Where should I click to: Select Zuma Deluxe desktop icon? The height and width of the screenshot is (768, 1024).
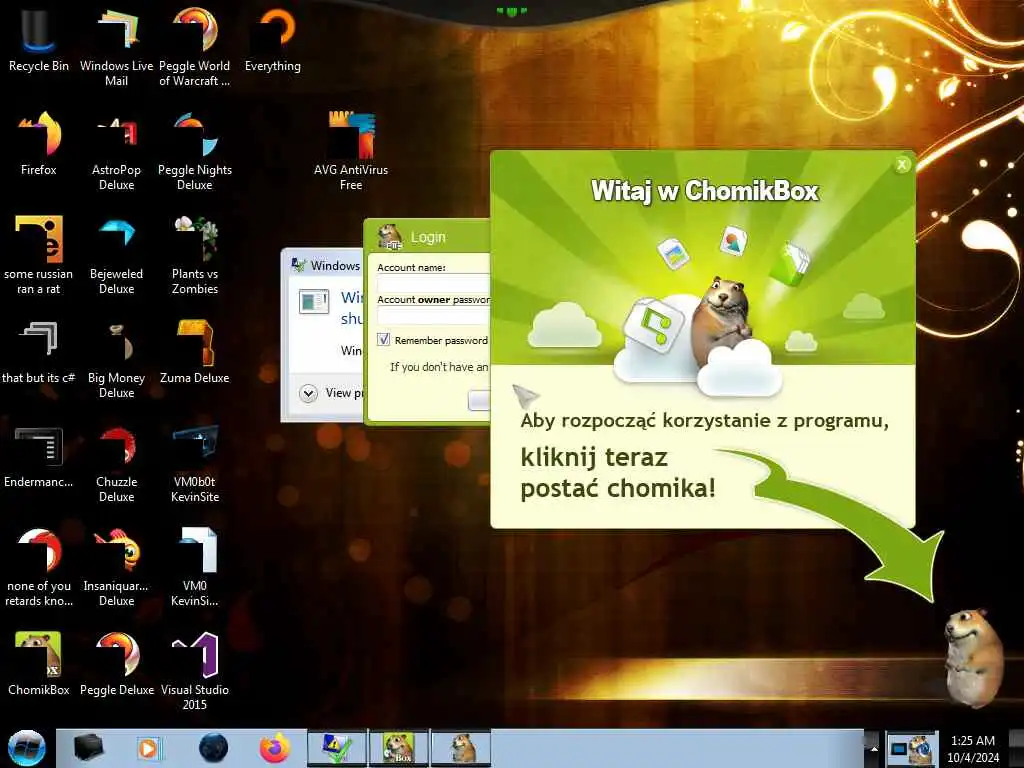[195, 351]
